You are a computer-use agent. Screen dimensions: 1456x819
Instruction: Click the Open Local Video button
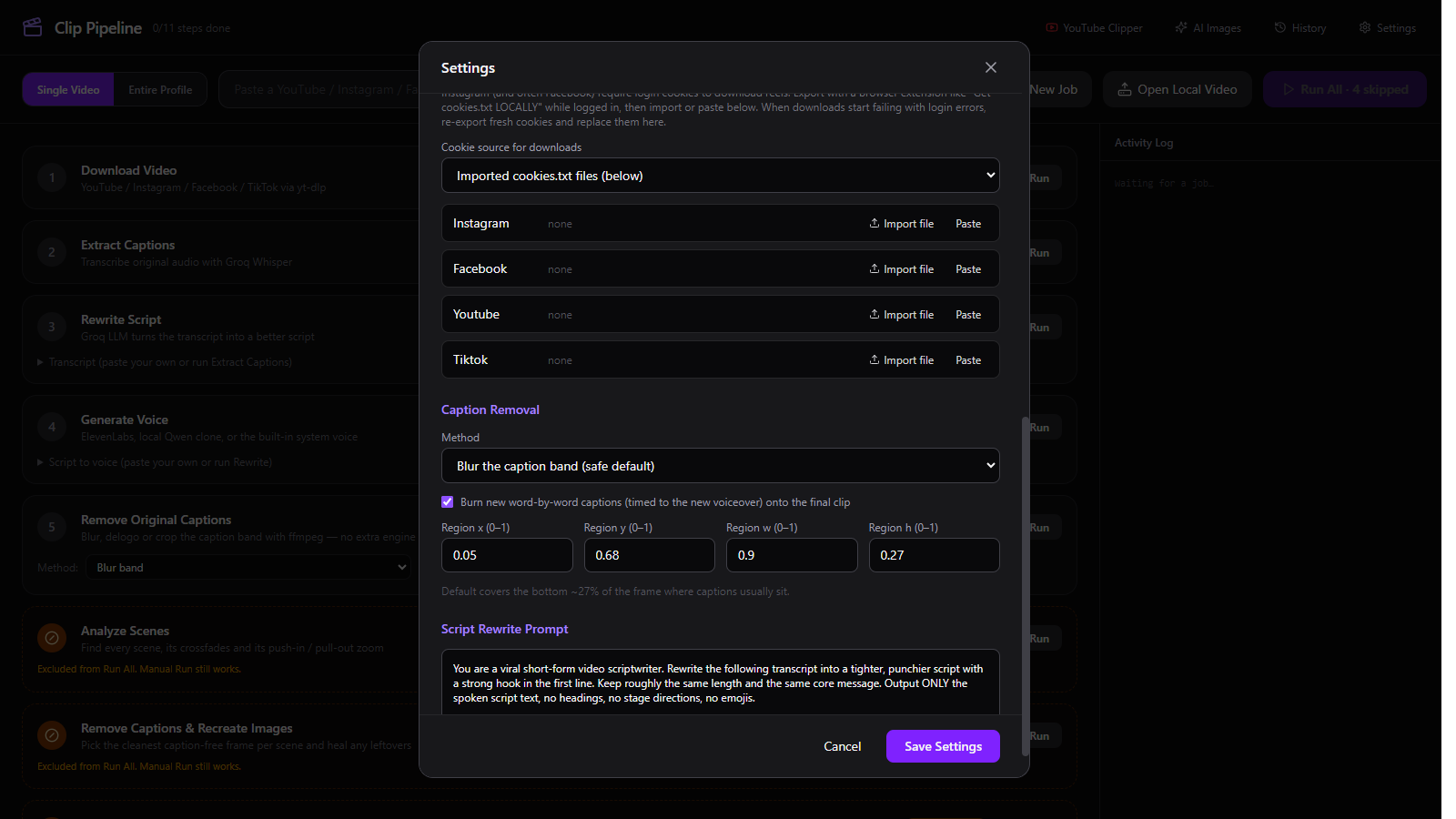tap(1177, 89)
